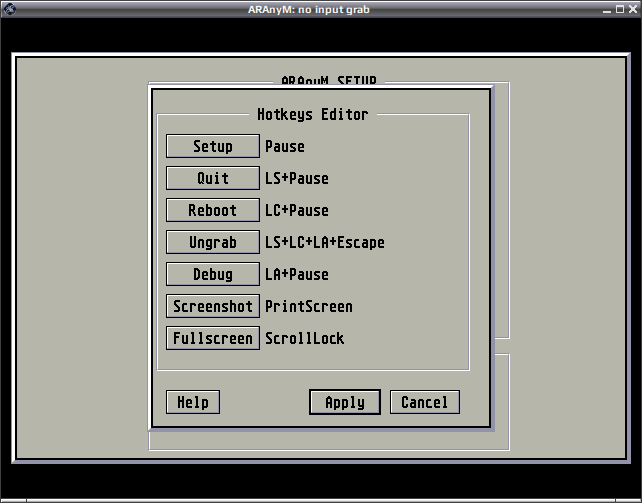This screenshot has width=642, height=503.
Task: Edit the Ungrab hotkey
Action: coord(212,242)
